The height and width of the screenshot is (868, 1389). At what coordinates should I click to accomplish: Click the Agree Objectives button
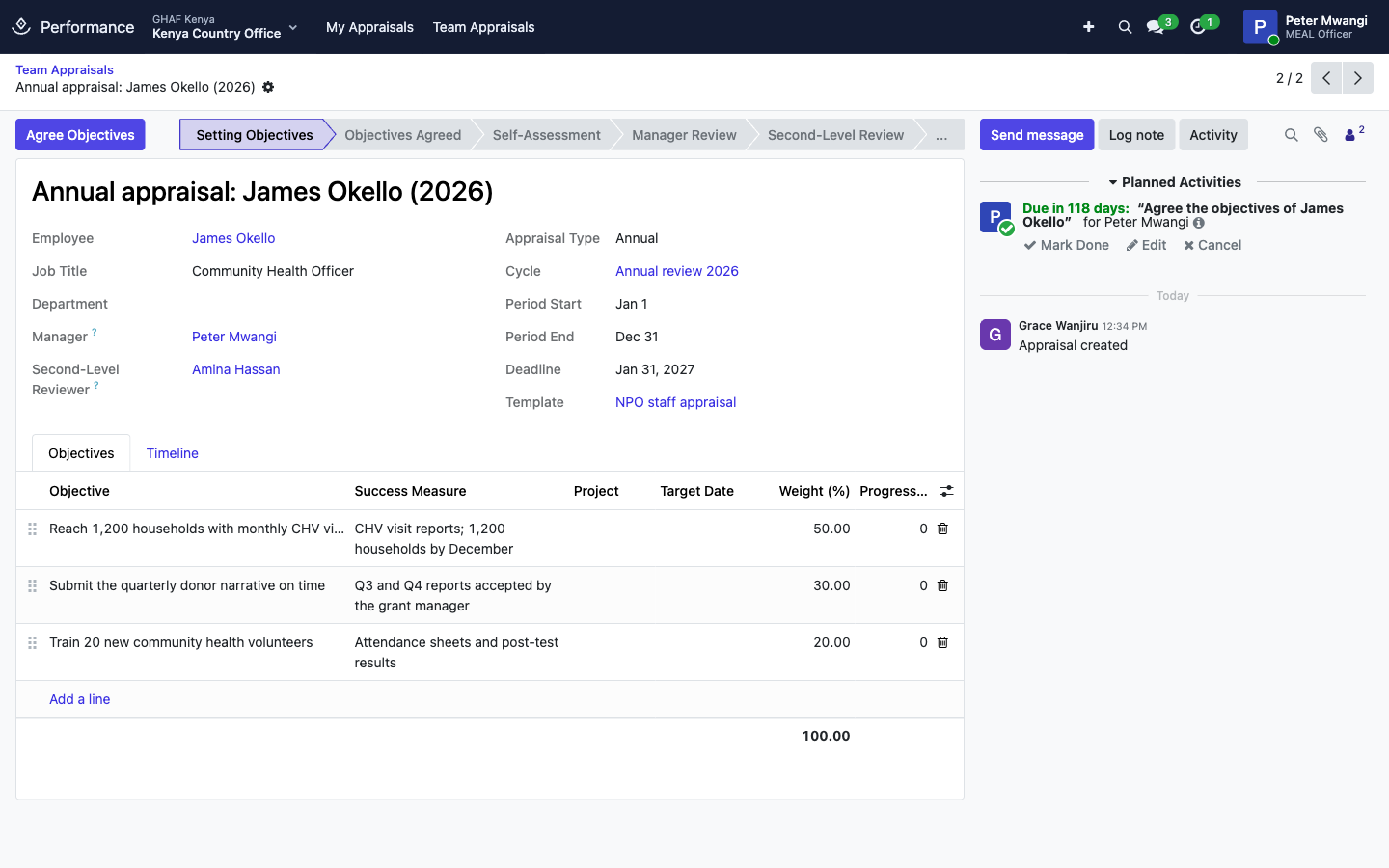click(80, 135)
